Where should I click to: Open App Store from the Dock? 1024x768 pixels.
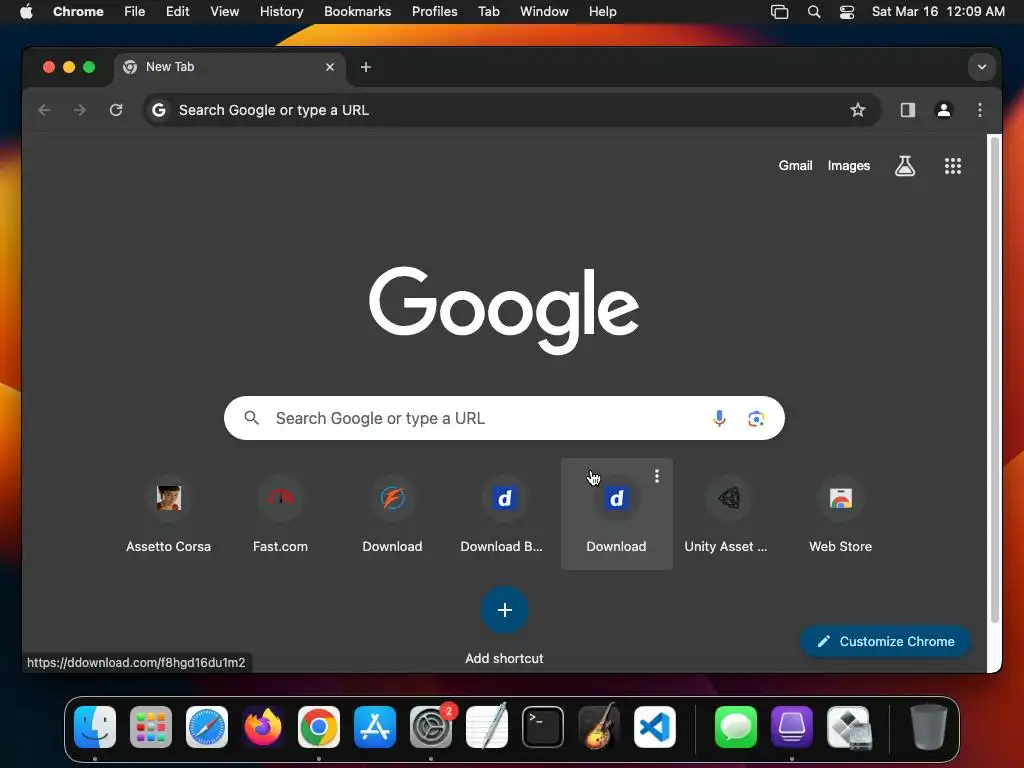coord(375,727)
